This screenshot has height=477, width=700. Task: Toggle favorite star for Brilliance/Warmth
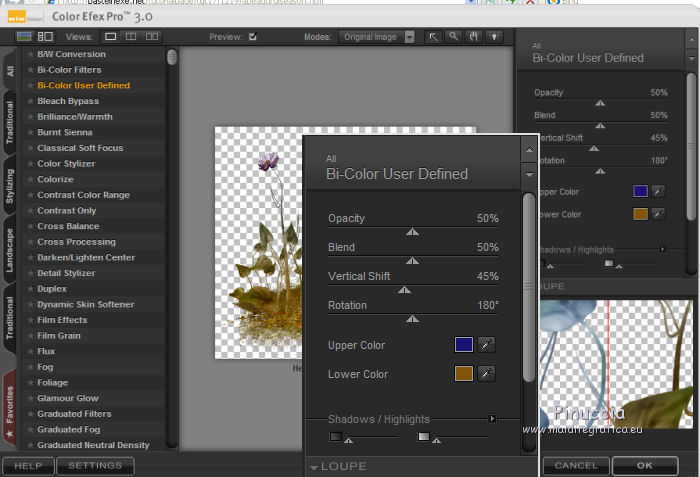point(30,117)
